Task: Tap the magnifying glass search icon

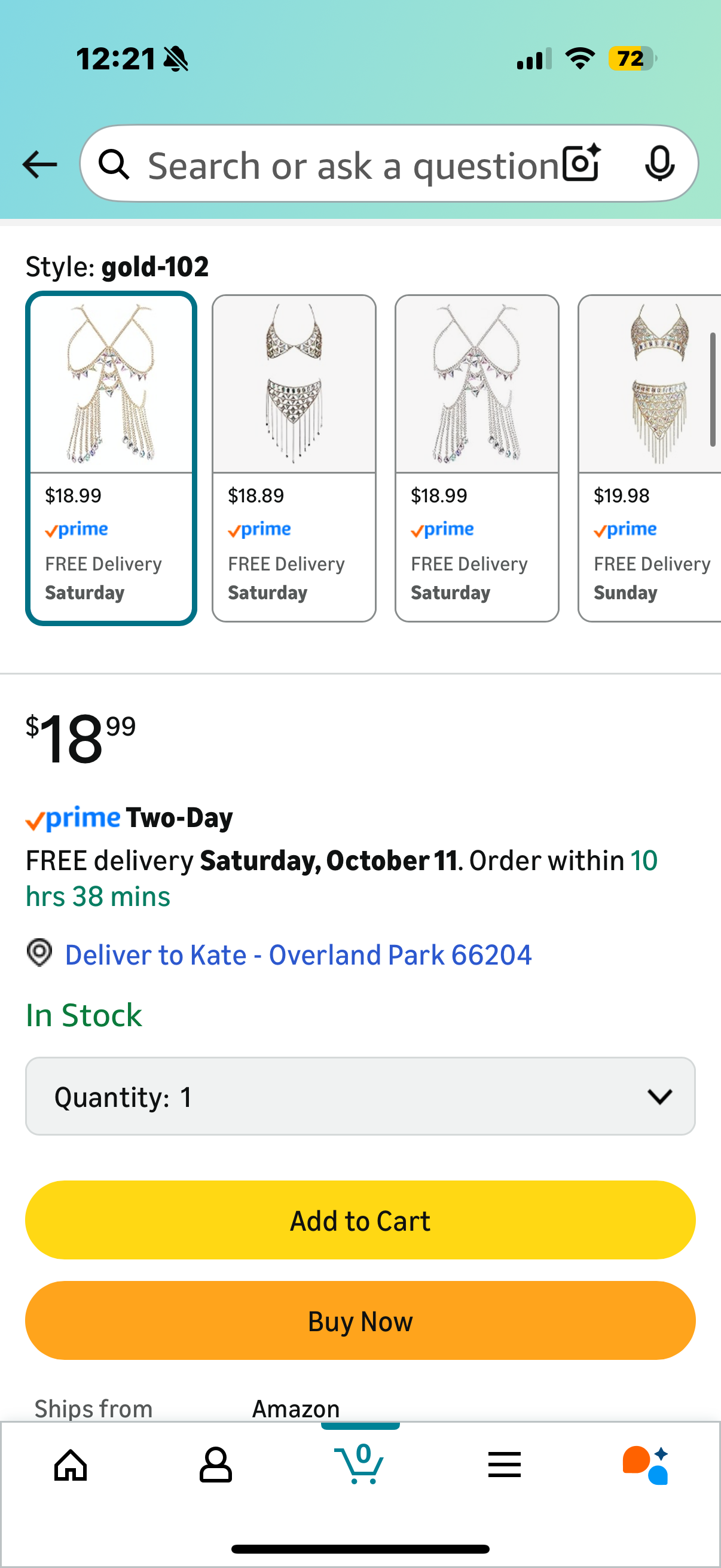Action: pos(114,165)
